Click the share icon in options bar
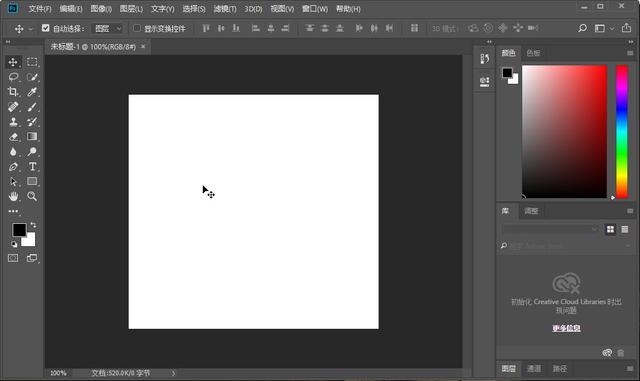 [x=626, y=28]
